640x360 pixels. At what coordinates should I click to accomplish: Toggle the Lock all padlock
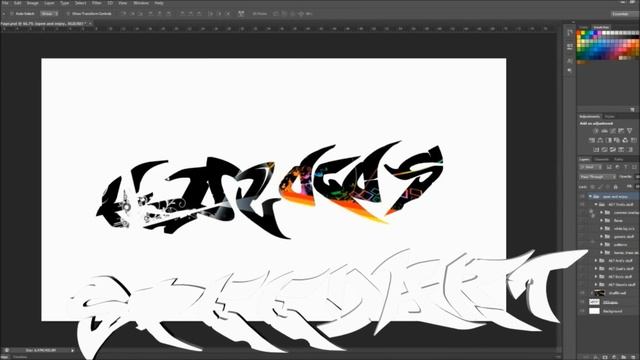pos(615,187)
